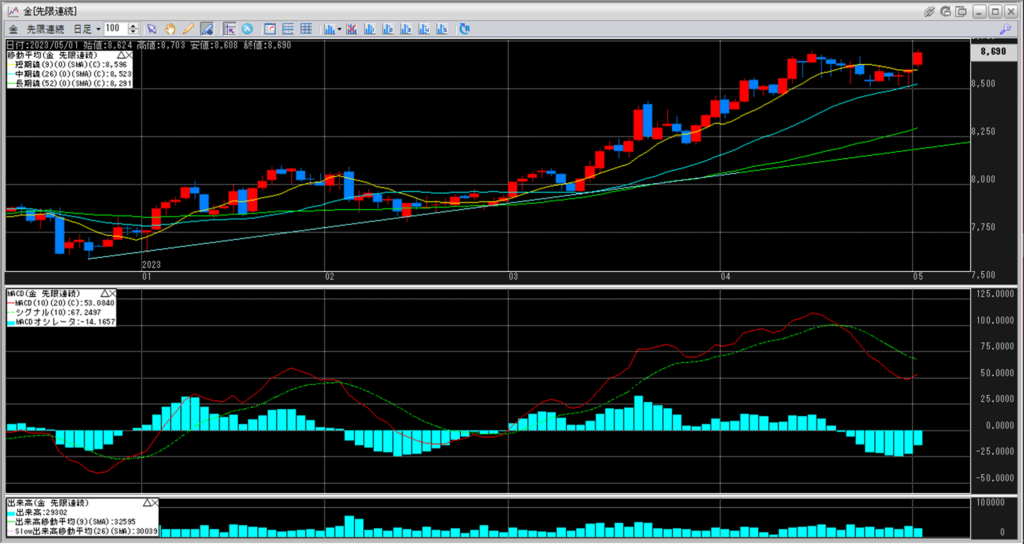
Task: Collapse the MACD legend with triangle button
Action: (104, 293)
